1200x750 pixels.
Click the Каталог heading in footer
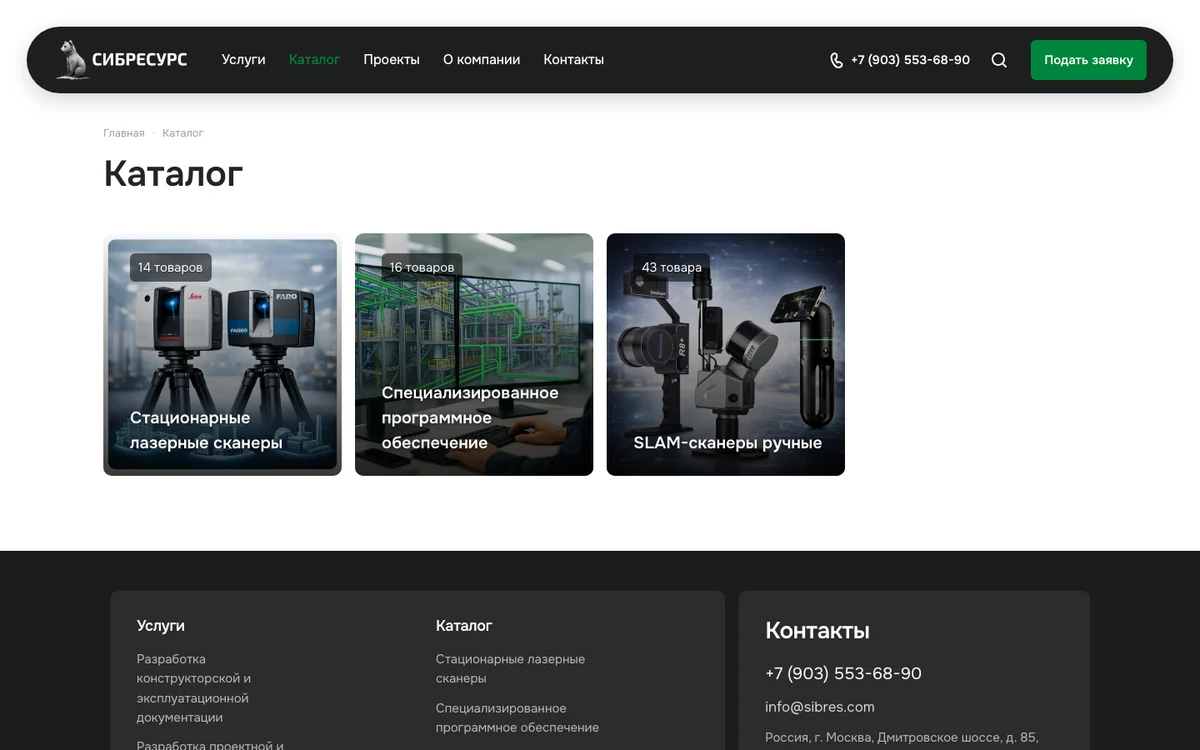[x=464, y=626]
